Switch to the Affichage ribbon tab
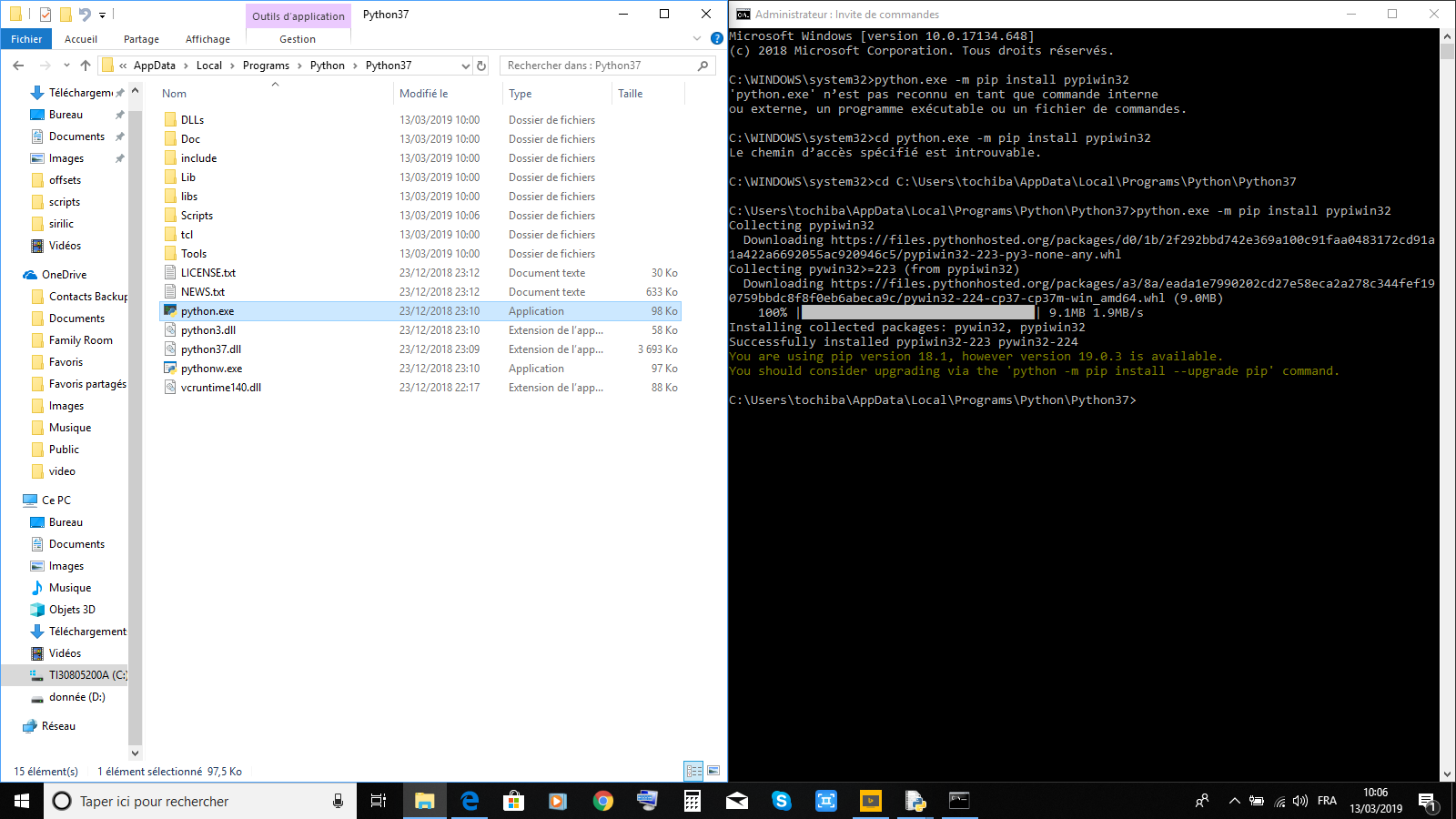The image size is (1456, 819). click(x=207, y=39)
